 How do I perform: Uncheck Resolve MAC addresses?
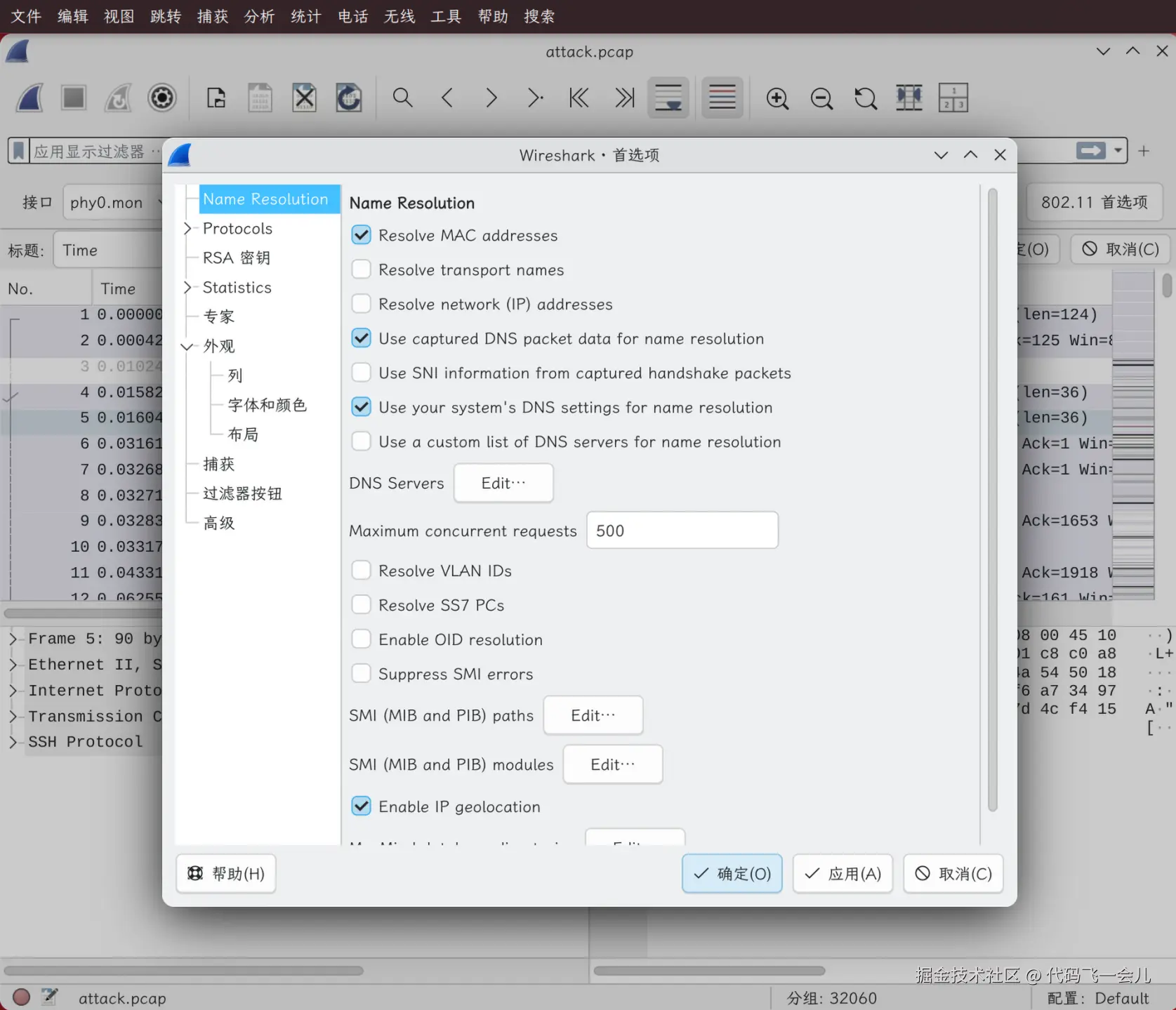click(x=361, y=234)
